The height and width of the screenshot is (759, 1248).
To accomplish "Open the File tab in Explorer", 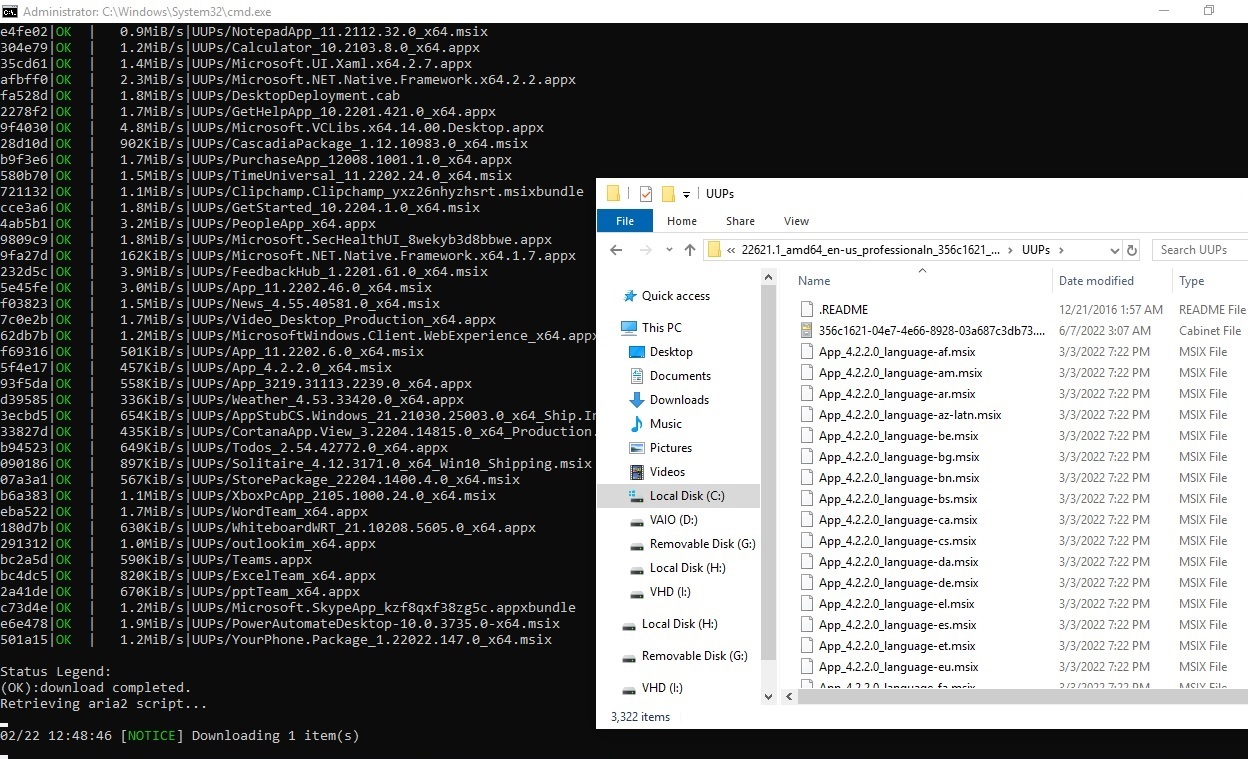I will tap(625, 221).
